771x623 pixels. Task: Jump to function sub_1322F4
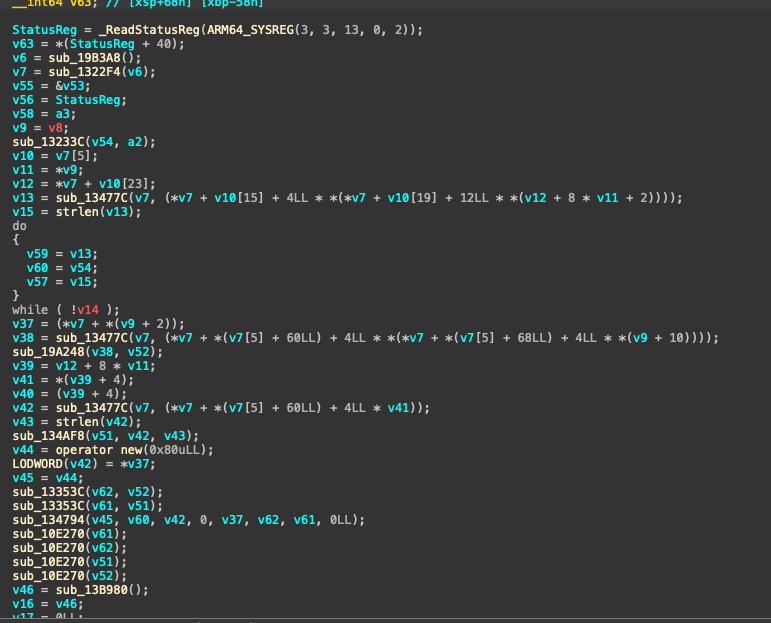click(x=85, y=72)
